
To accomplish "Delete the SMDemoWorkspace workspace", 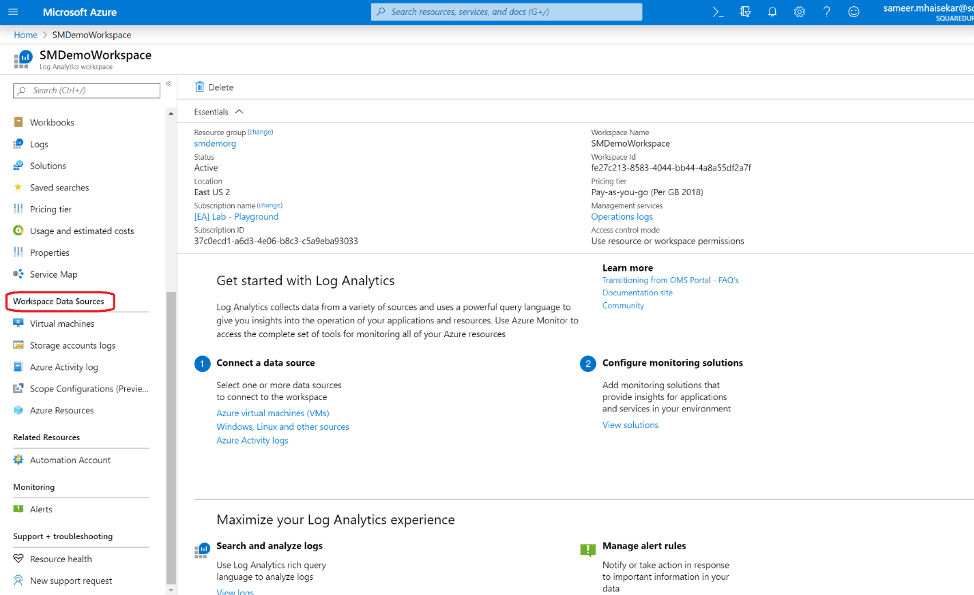I will tap(214, 87).
